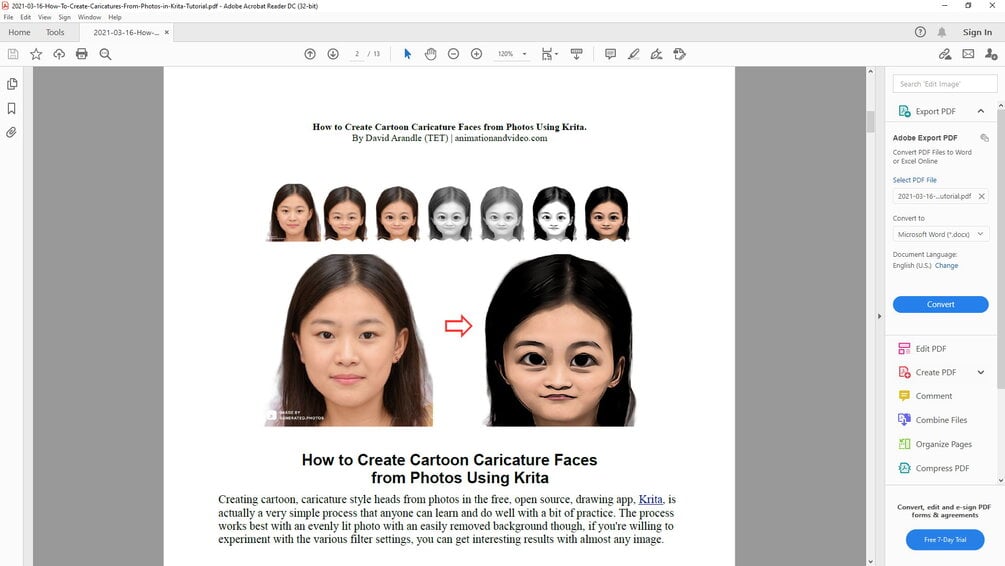This screenshot has height=566, width=1005.
Task: Open the View menu
Action: pos(44,17)
